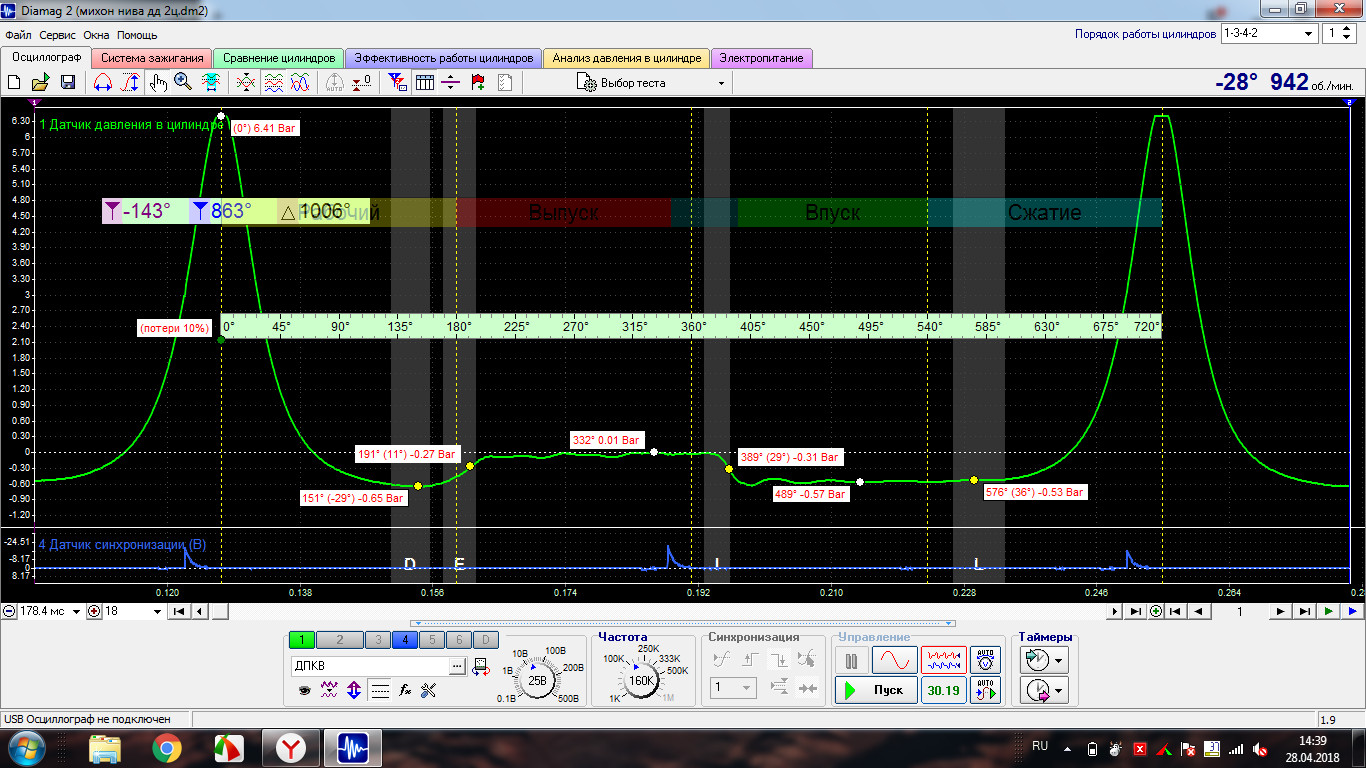Image resolution: width=1366 pixels, height=768 pixels.
Task: Click the ДПКВ ellipsis browse button
Action: pos(457,666)
